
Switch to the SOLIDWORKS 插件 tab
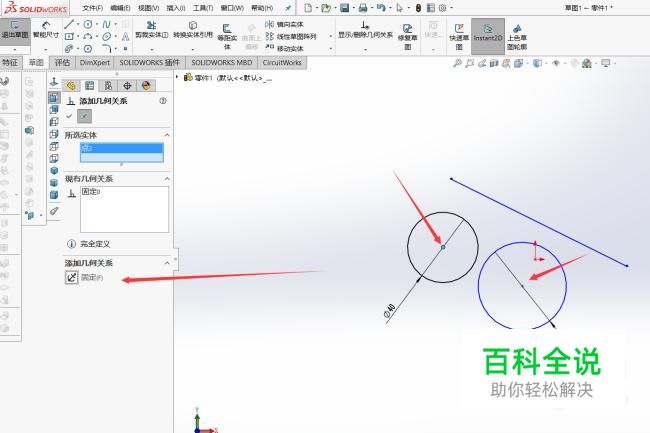click(150, 63)
